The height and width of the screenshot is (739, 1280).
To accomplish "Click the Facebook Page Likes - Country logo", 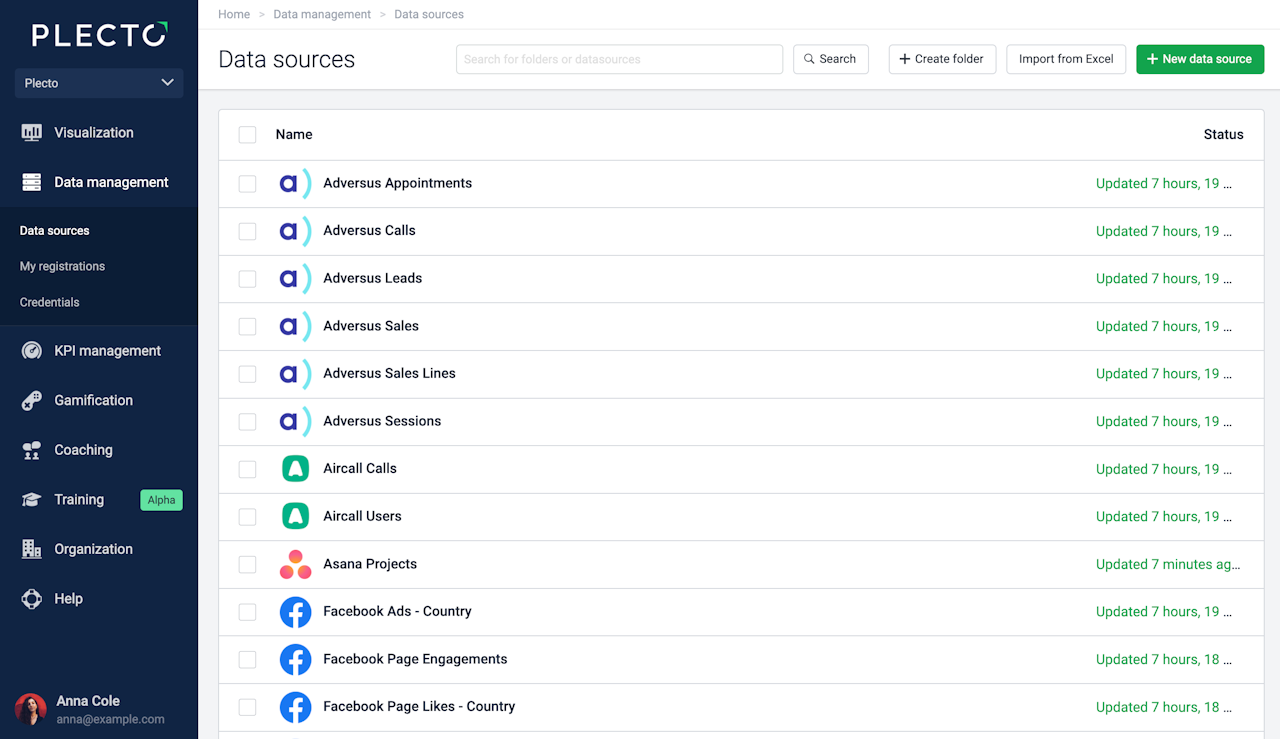I will [295, 707].
